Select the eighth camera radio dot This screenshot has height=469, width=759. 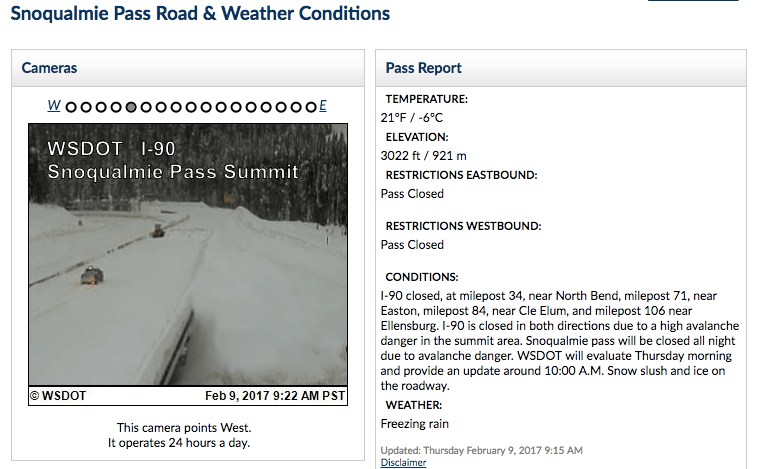pyautogui.click(x=176, y=107)
